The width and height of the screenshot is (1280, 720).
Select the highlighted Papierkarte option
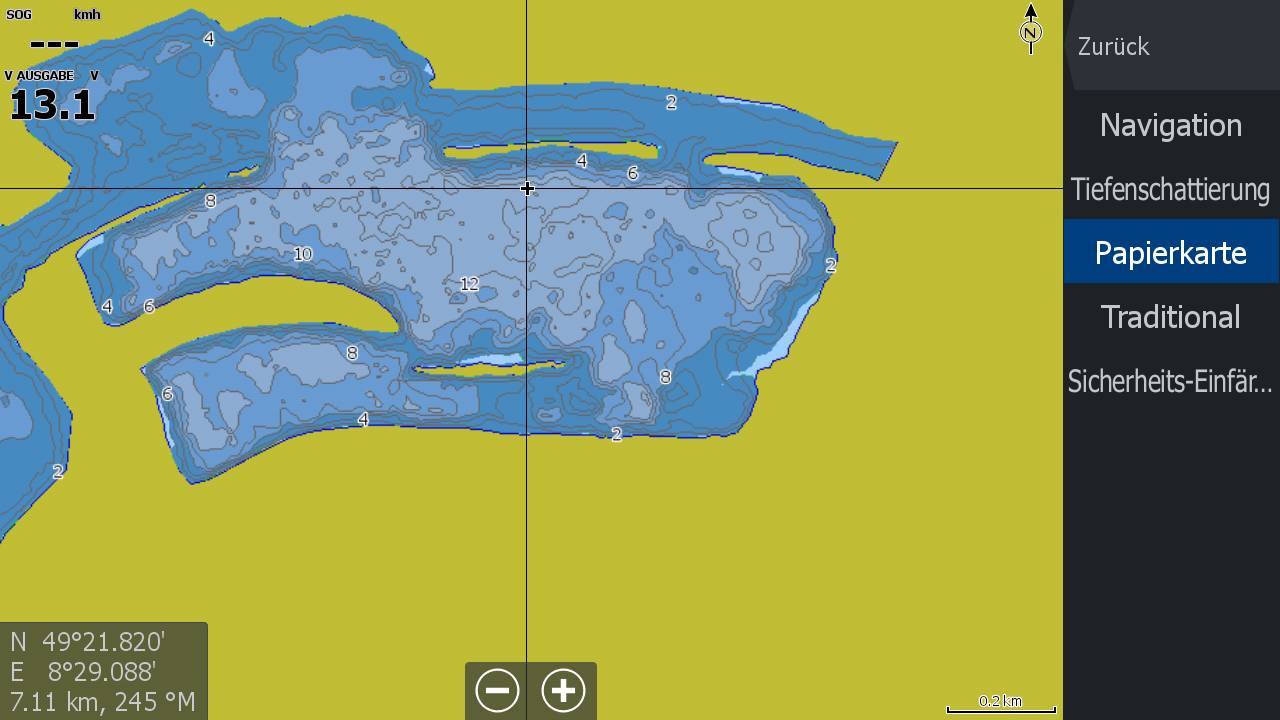1170,253
